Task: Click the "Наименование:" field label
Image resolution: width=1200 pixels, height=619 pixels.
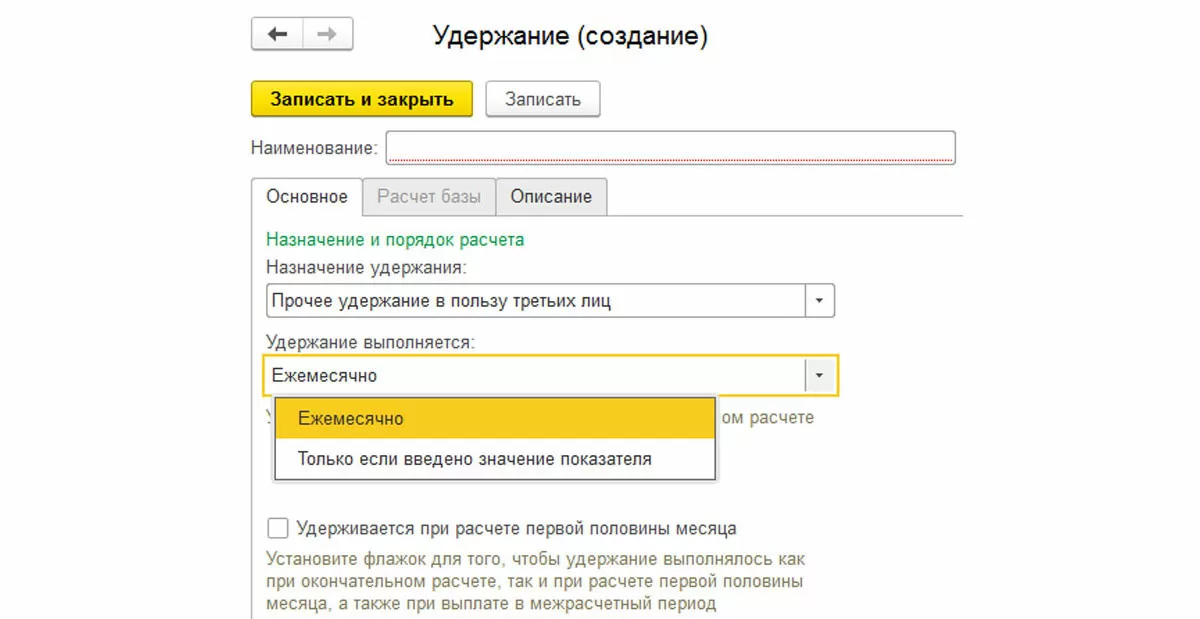Action: (314, 148)
